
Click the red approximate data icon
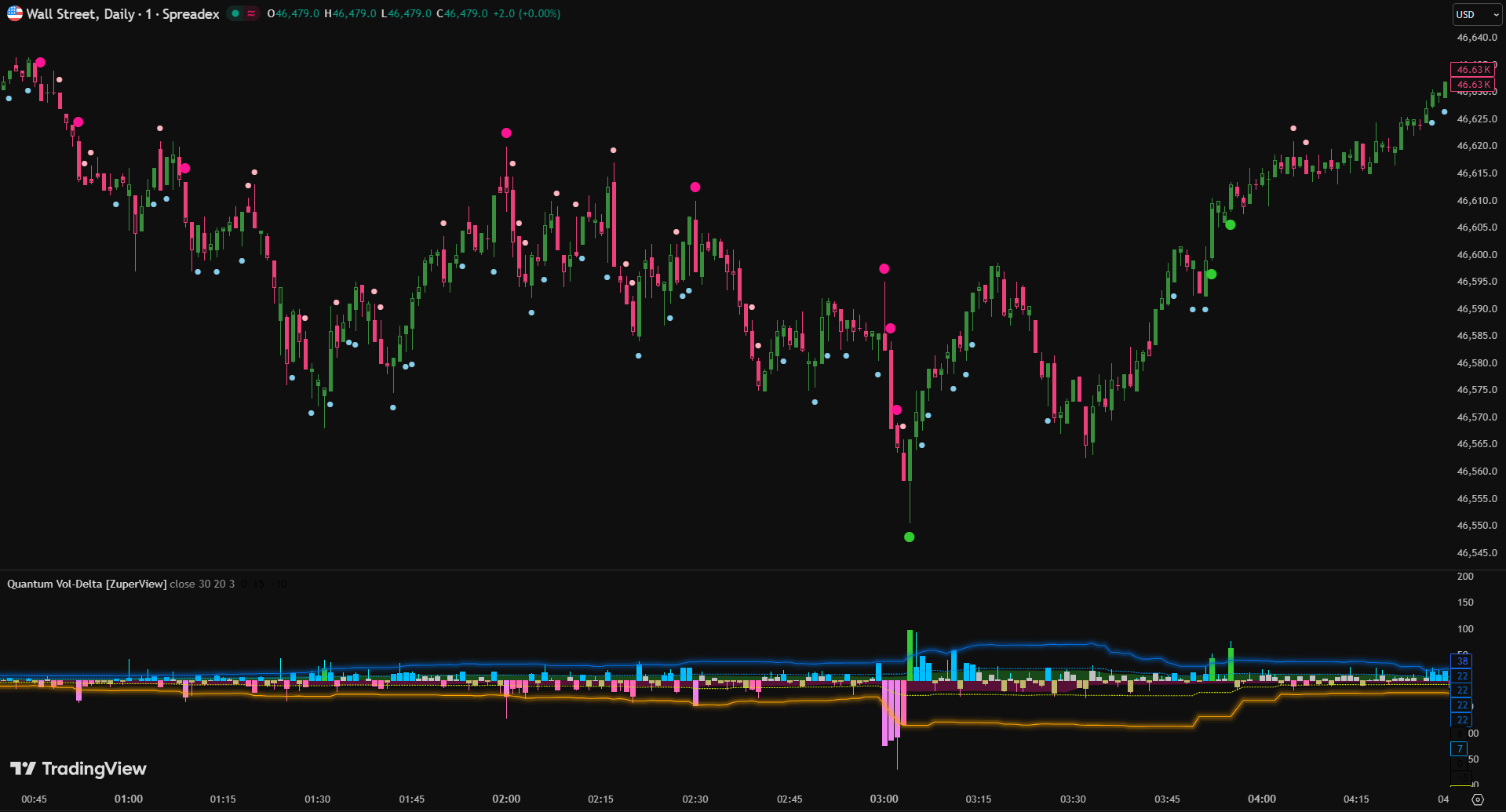[251, 13]
